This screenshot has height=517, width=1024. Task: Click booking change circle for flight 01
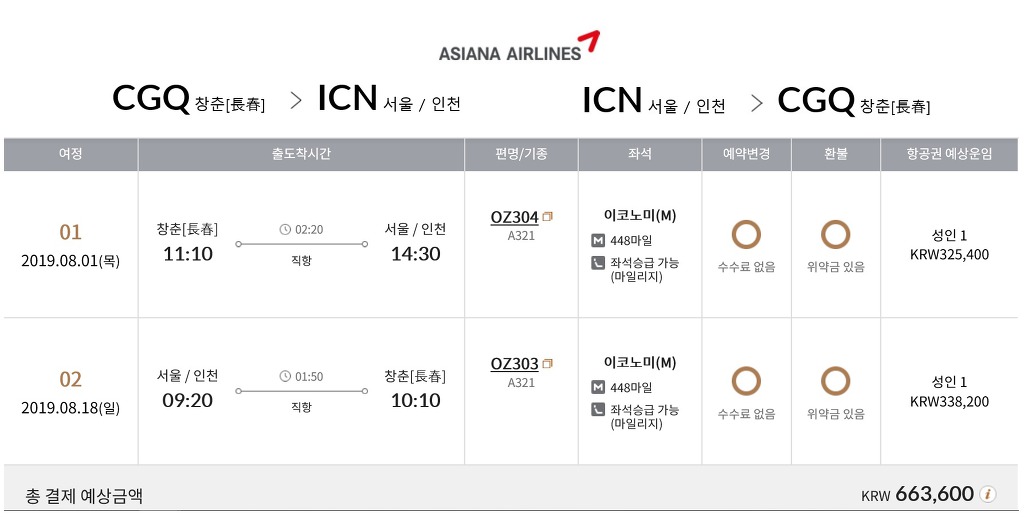point(746,235)
